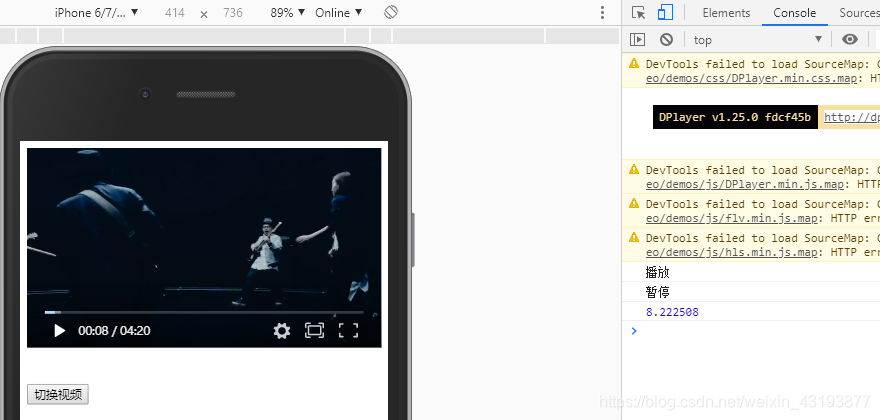Seek along the video progress bar
Image resolution: width=880 pixels, height=420 pixels.
204,312
